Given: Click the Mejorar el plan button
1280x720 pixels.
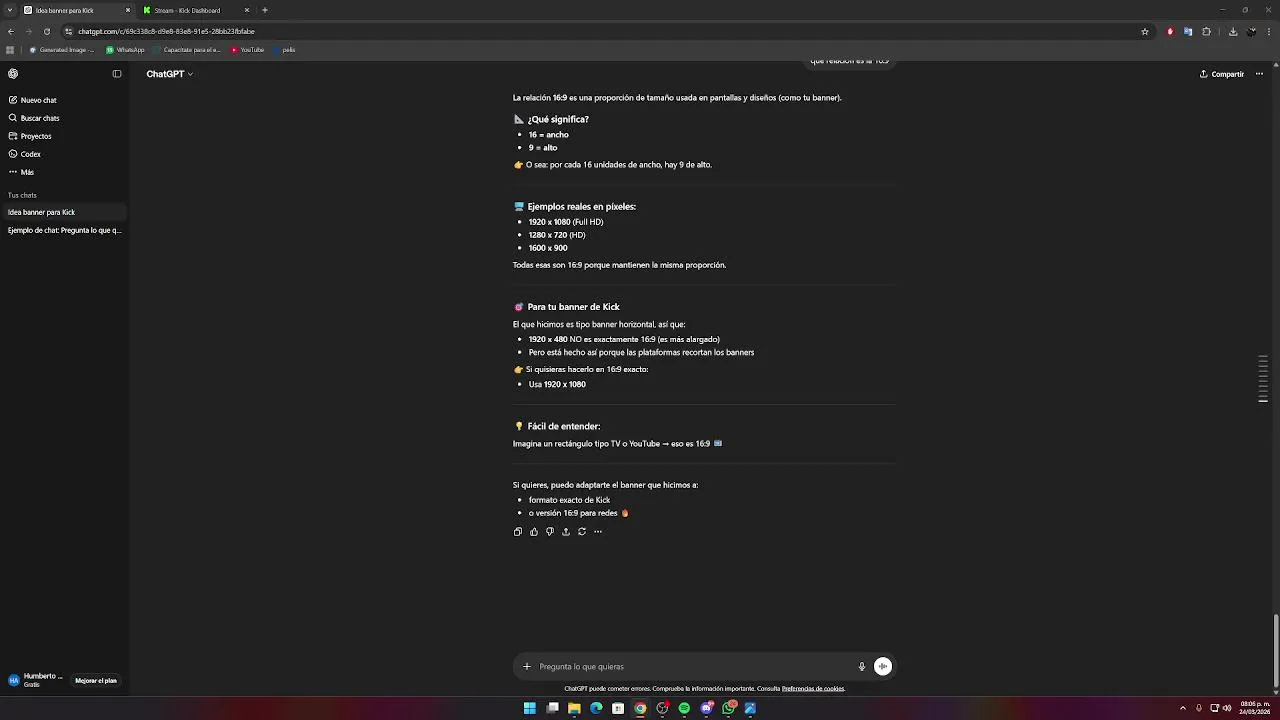Looking at the screenshot, I should point(96,681).
